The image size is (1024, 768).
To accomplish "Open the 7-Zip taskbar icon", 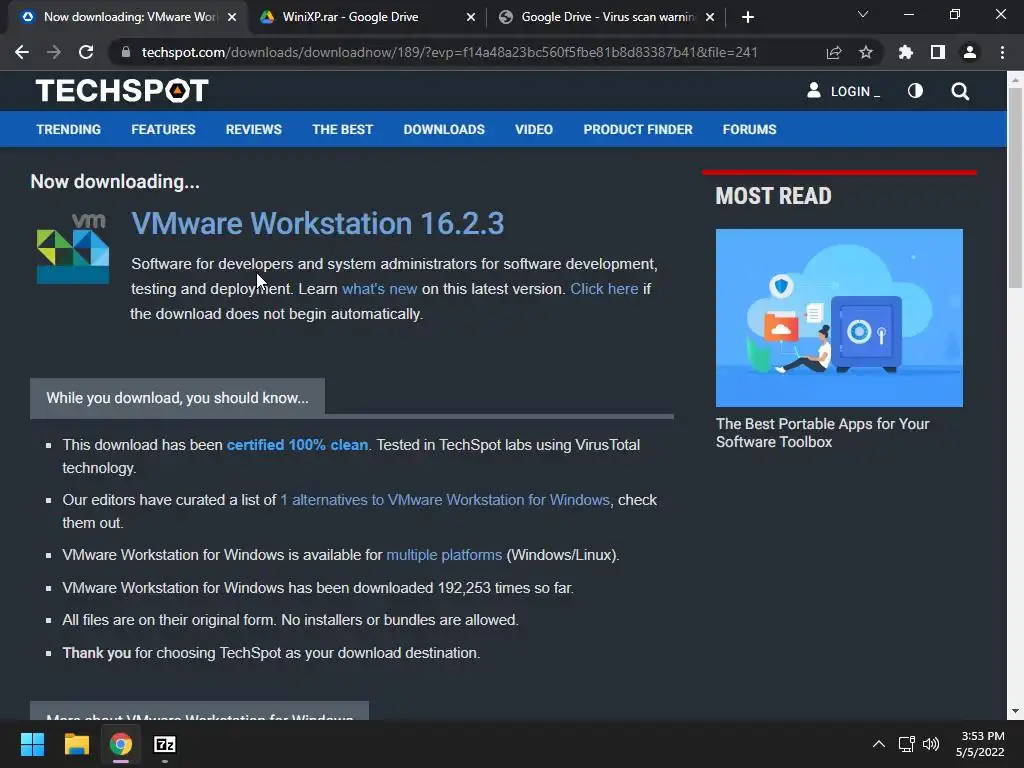I will (x=165, y=744).
